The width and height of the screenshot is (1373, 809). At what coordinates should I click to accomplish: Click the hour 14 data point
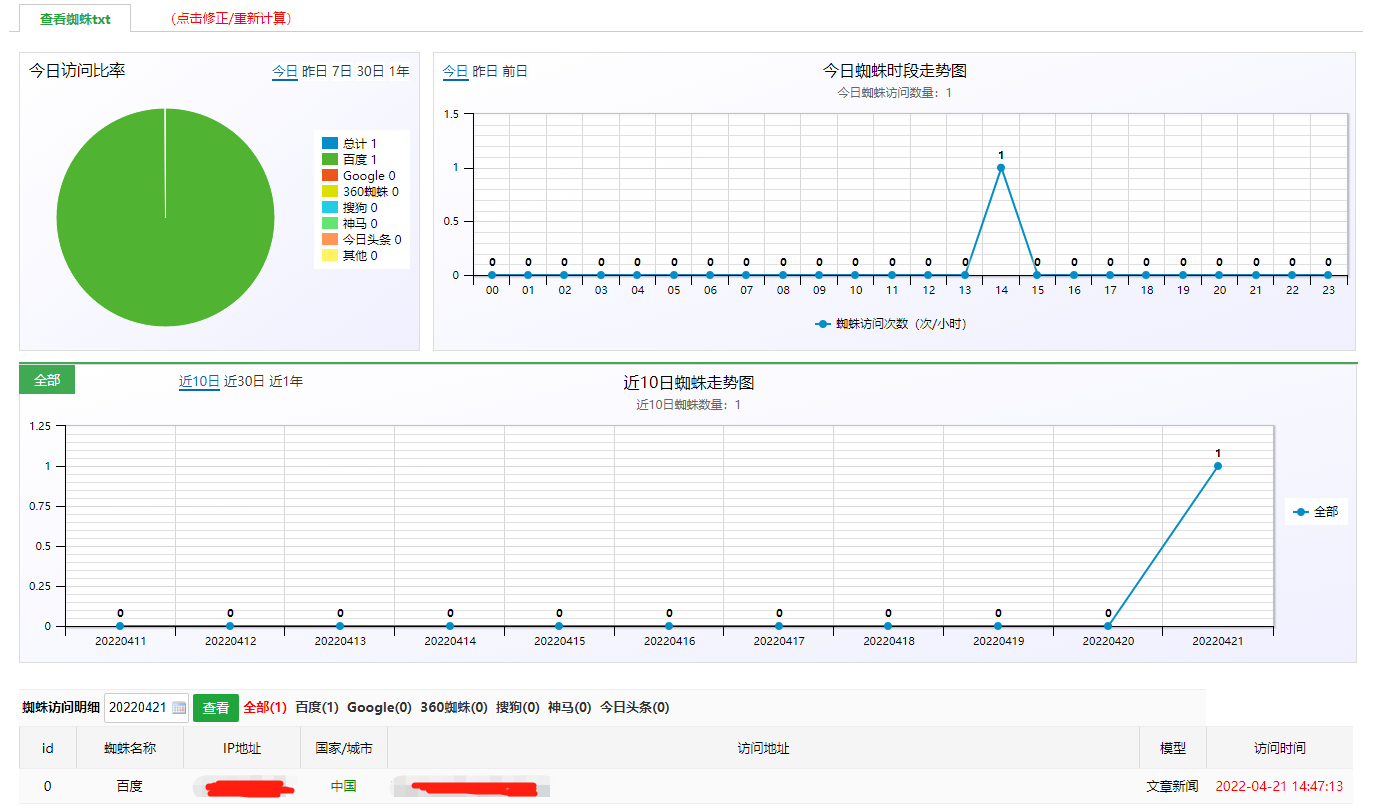pyautogui.click(x=1001, y=168)
